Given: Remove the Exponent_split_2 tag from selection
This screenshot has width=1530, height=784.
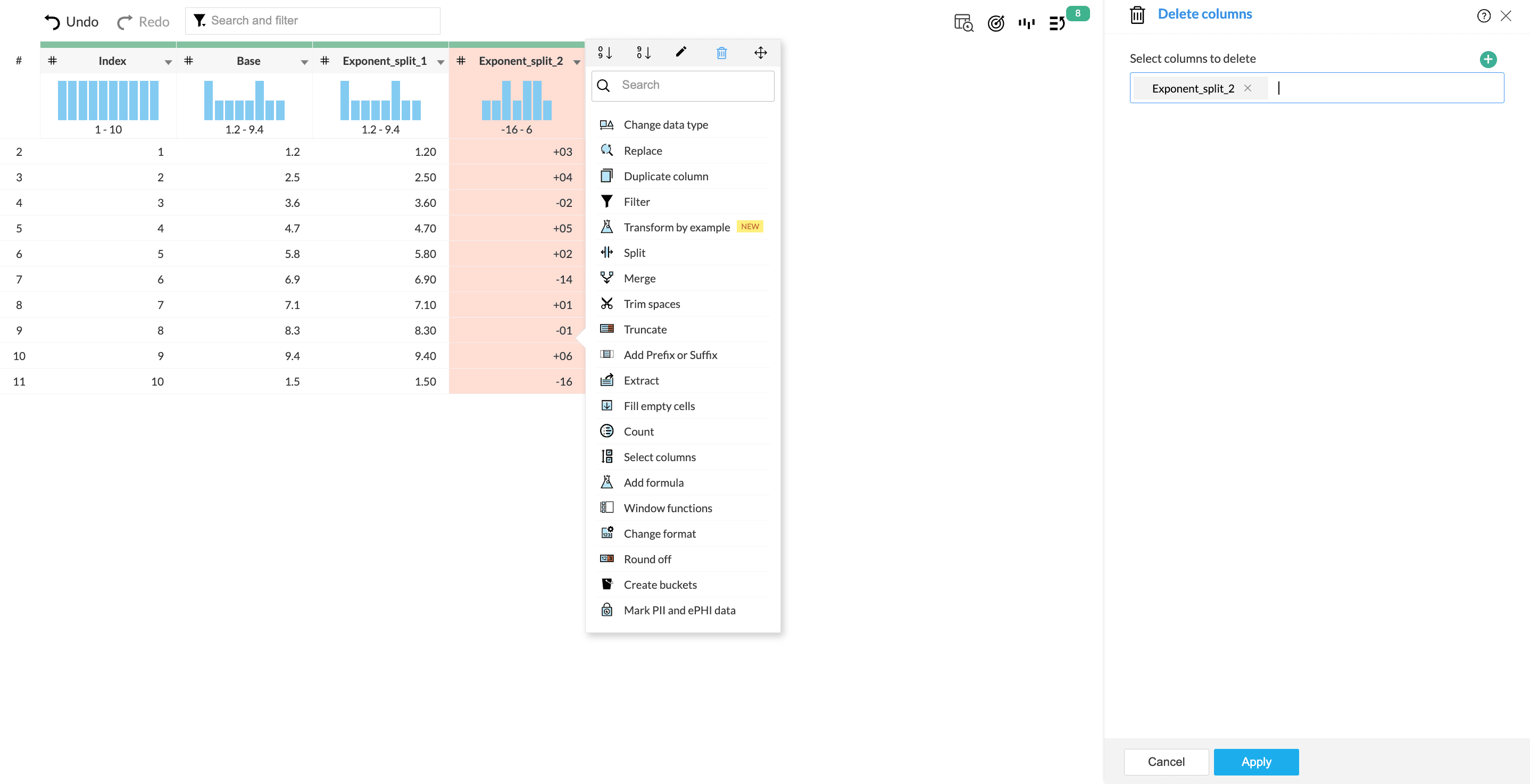Looking at the screenshot, I should coord(1248,88).
